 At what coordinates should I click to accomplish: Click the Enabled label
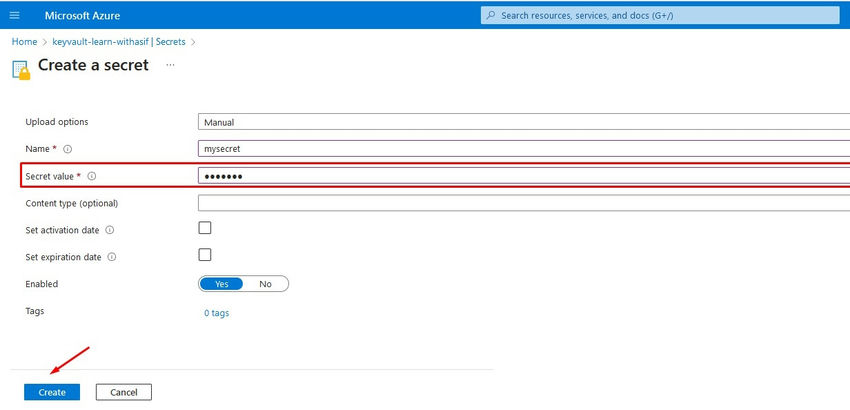[x=42, y=284]
